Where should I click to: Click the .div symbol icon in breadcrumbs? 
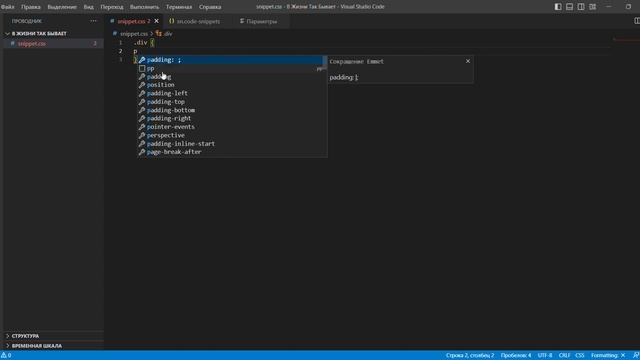coord(159,34)
